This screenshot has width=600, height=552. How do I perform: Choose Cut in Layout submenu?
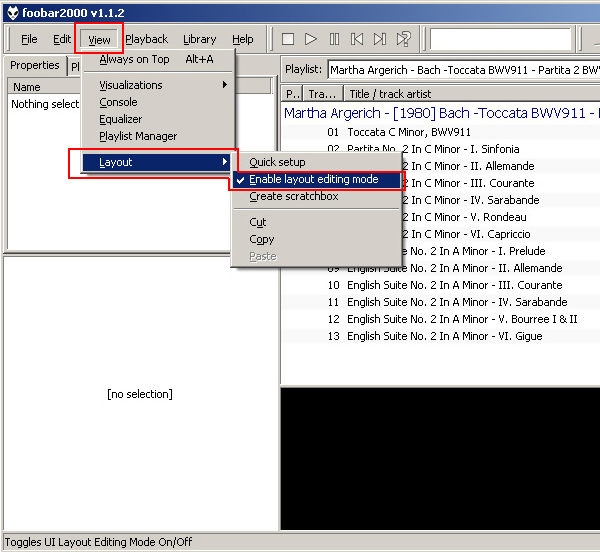point(317,222)
